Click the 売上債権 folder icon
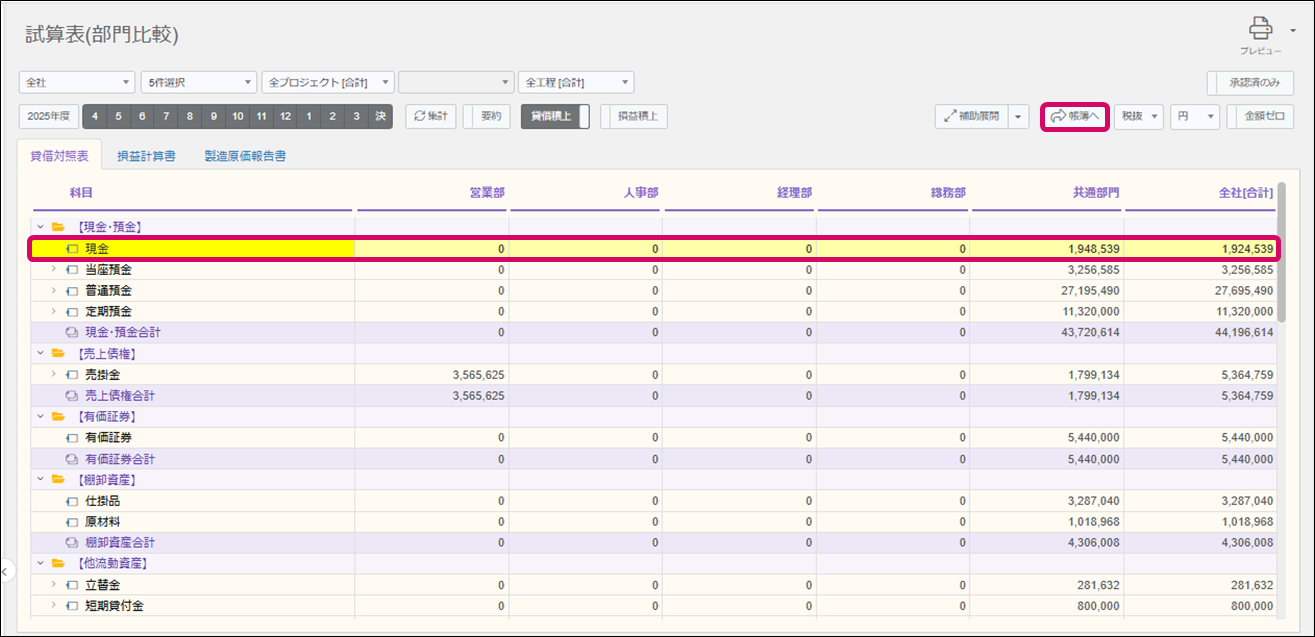 (58, 354)
